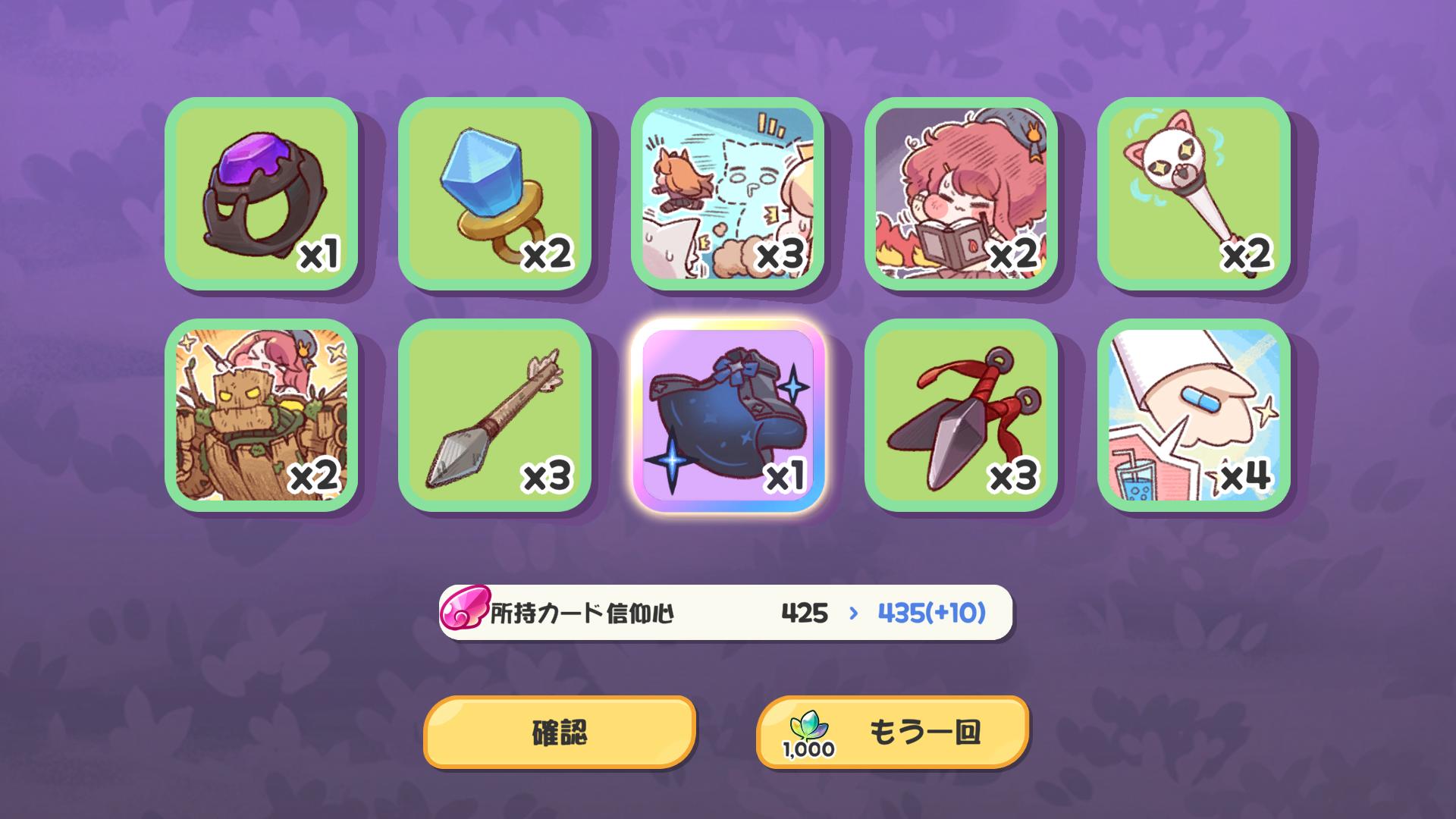This screenshot has height=819, width=1456.
Task: Open the wooden golem card
Action: (261, 415)
